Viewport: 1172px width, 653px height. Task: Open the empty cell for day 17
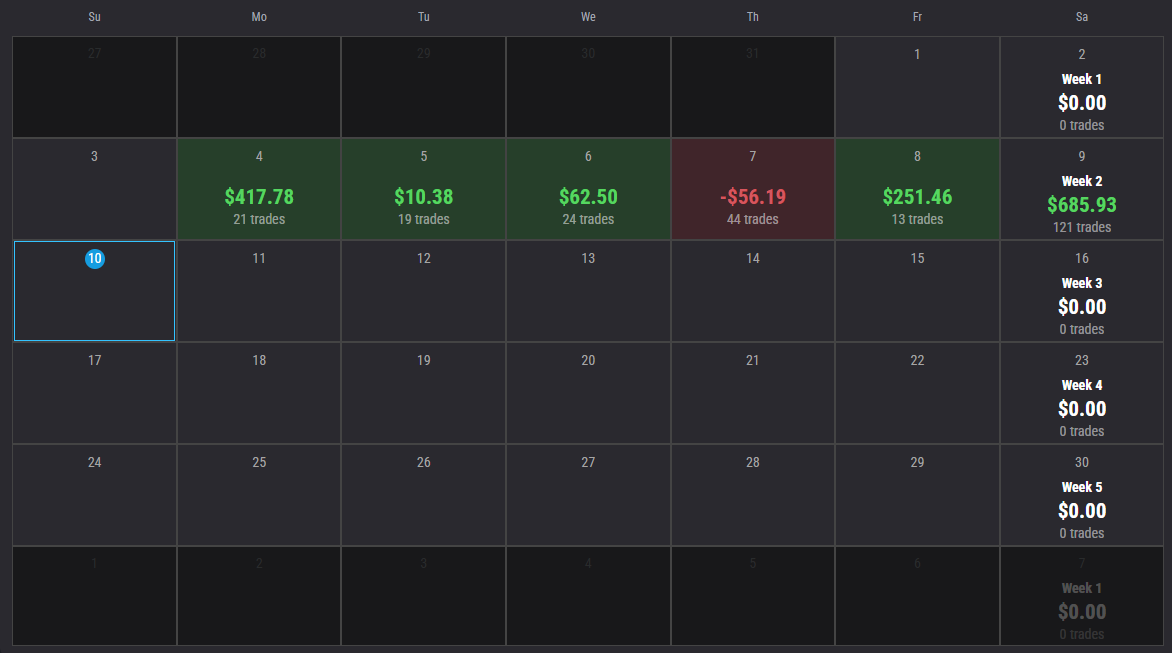94,392
